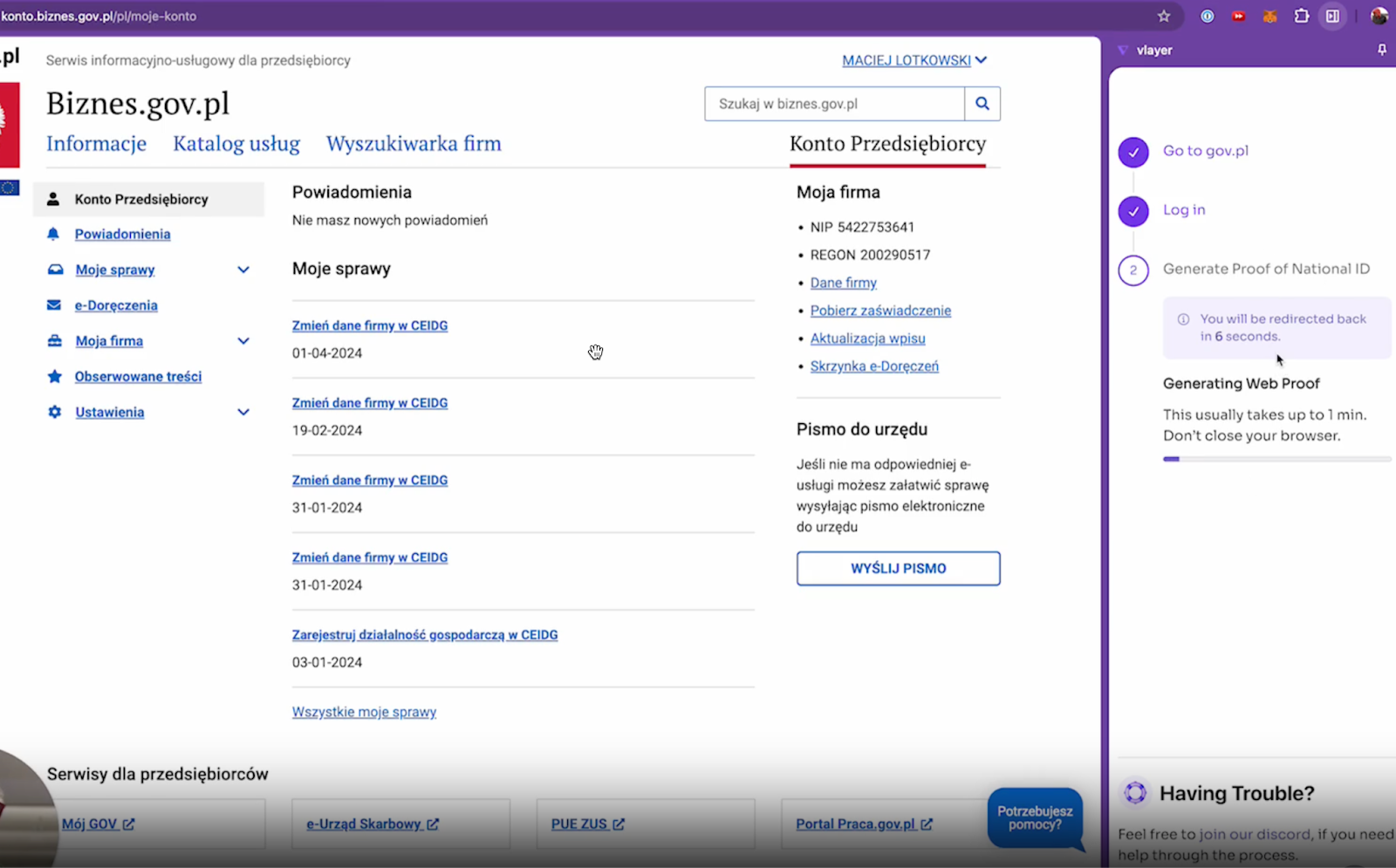Screen dimensions: 1396x868
Task: Open the Aktualizacja wpisu link
Action: pos(867,338)
